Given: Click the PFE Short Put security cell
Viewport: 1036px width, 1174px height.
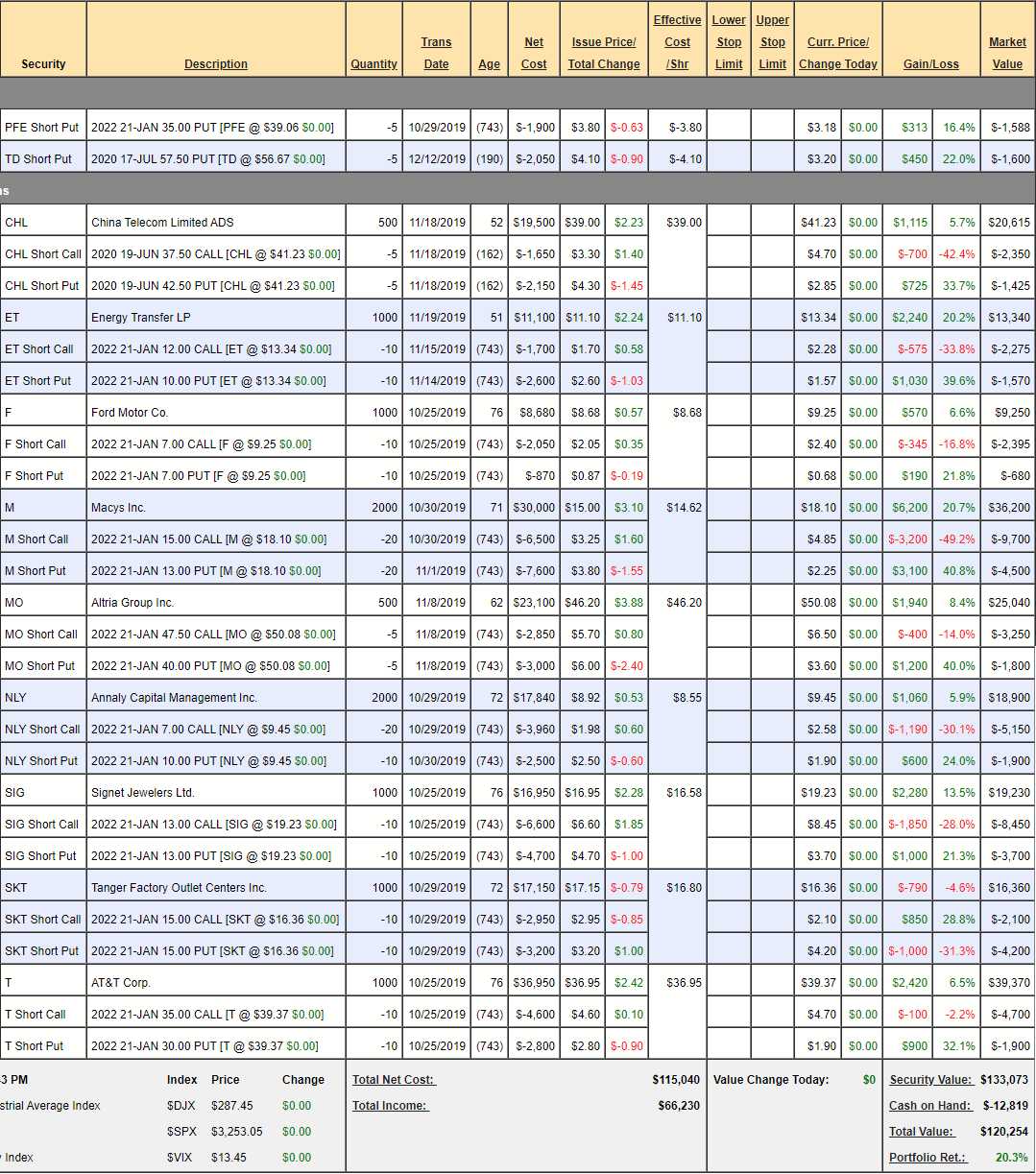Looking at the screenshot, I should pos(42,128).
